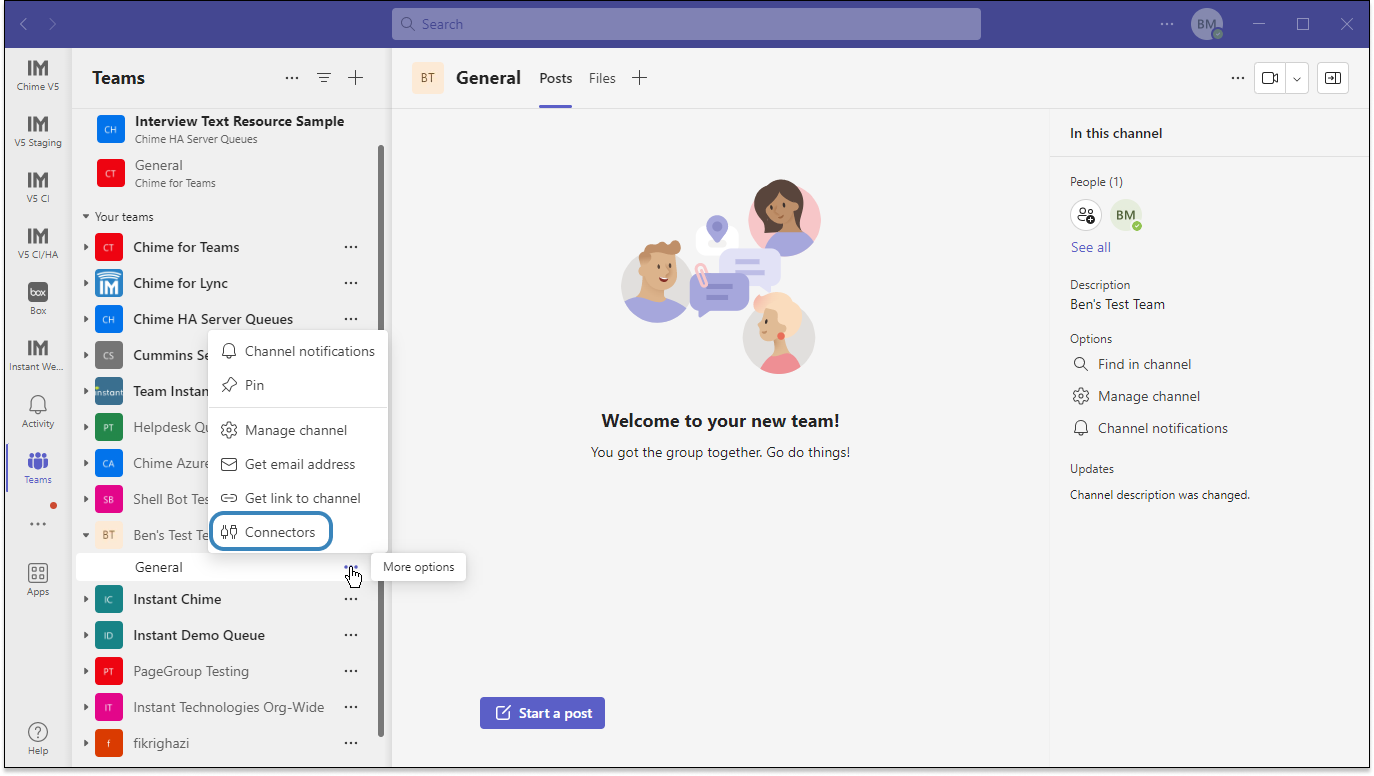Collapse the Ben's Test Team entry
This screenshot has height=776, width=1374.
click(x=86, y=536)
